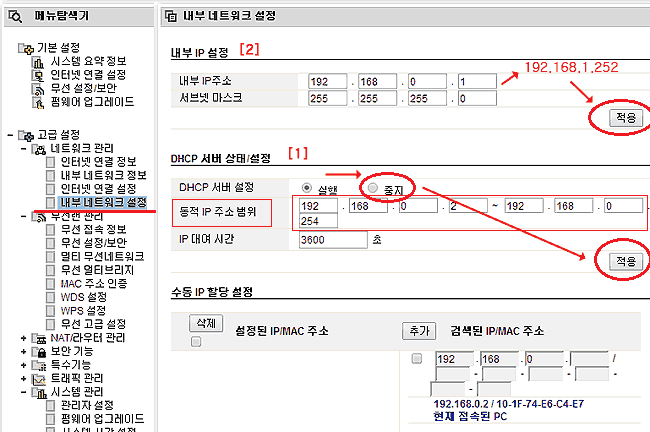Check the box beside the searched IP row
Image resolution: width=650 pixels, height=432 pixels.
(x=417, y=358)
